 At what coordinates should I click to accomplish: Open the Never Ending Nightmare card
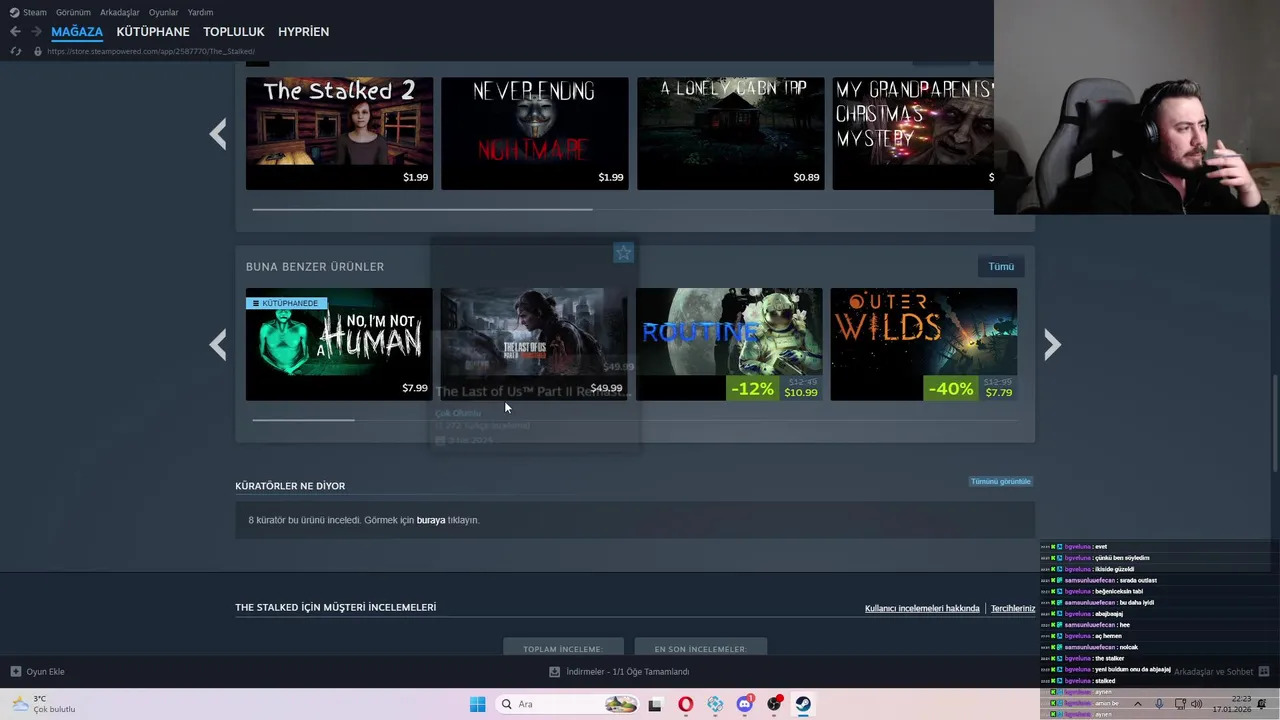535,133
